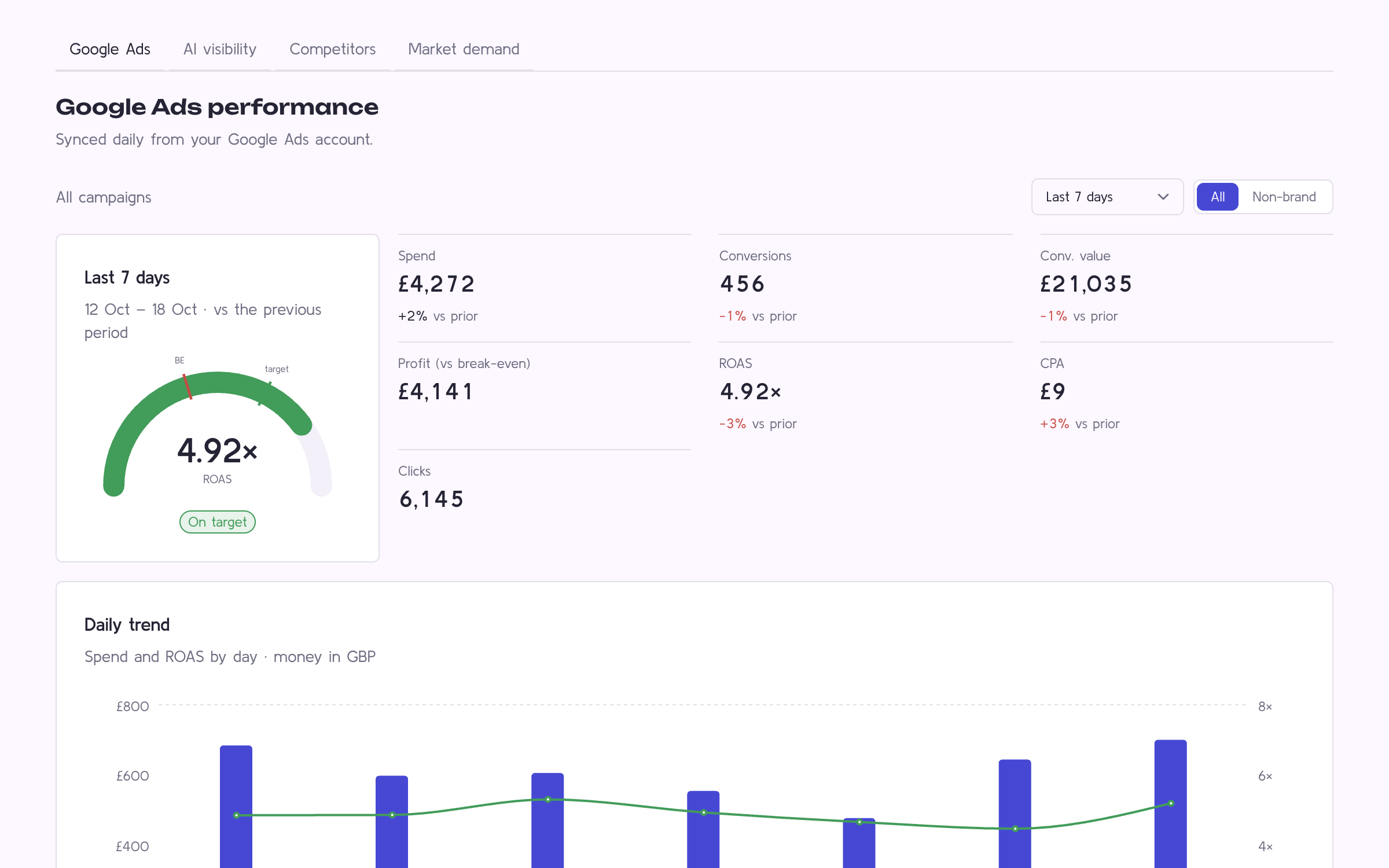
Task: Click the All campaigns label
Action: click(104, 197)
